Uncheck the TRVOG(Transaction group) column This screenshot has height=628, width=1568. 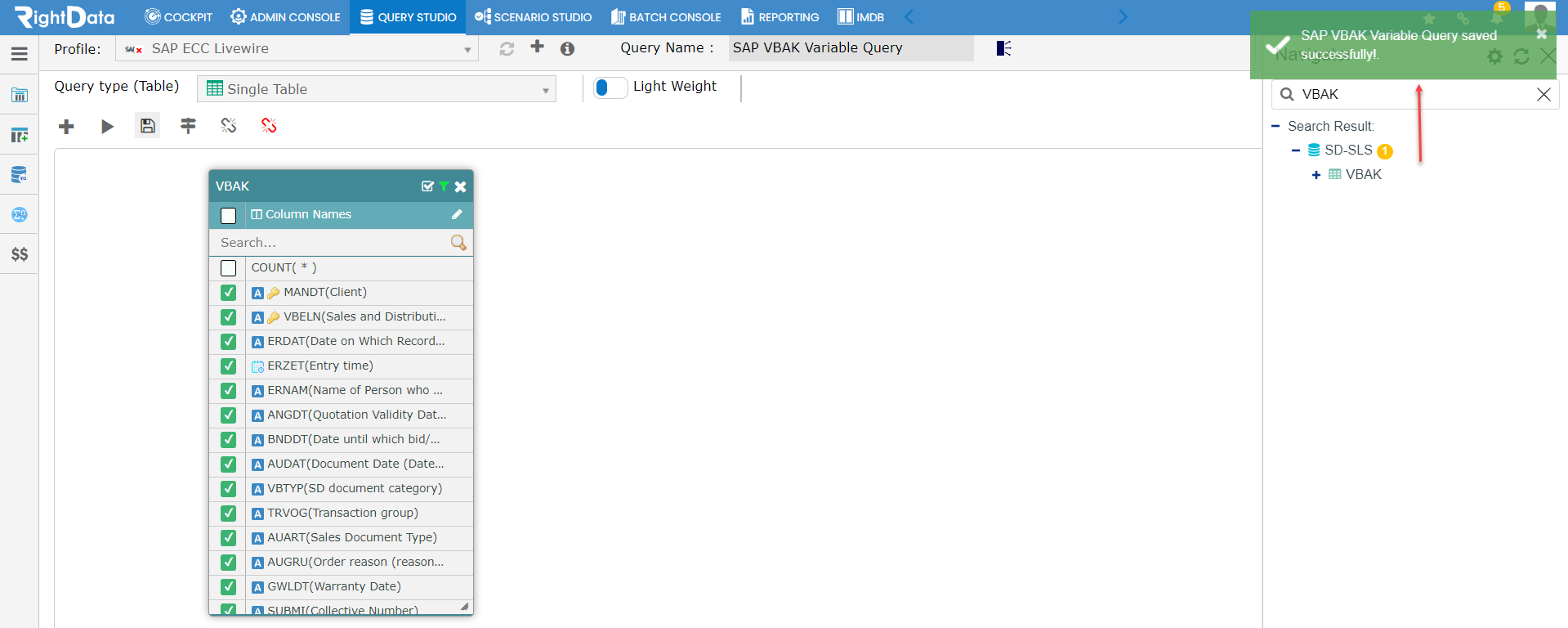tap(229, 514)
